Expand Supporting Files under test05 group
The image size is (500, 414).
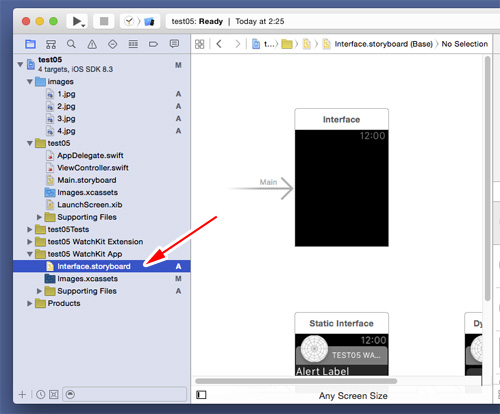tap(39, 217)
